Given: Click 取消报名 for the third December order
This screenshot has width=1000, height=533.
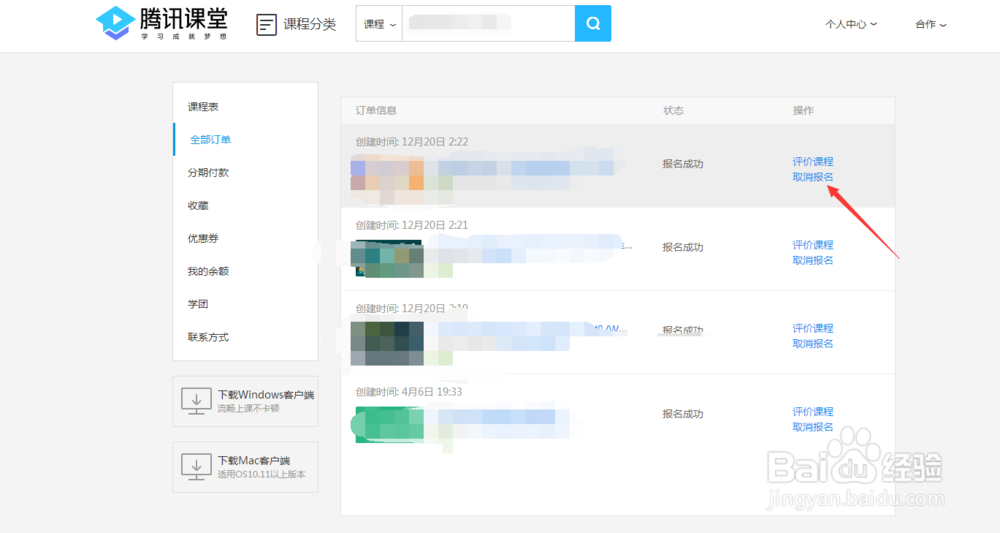Looking at the screenshot, I should 812,344.
